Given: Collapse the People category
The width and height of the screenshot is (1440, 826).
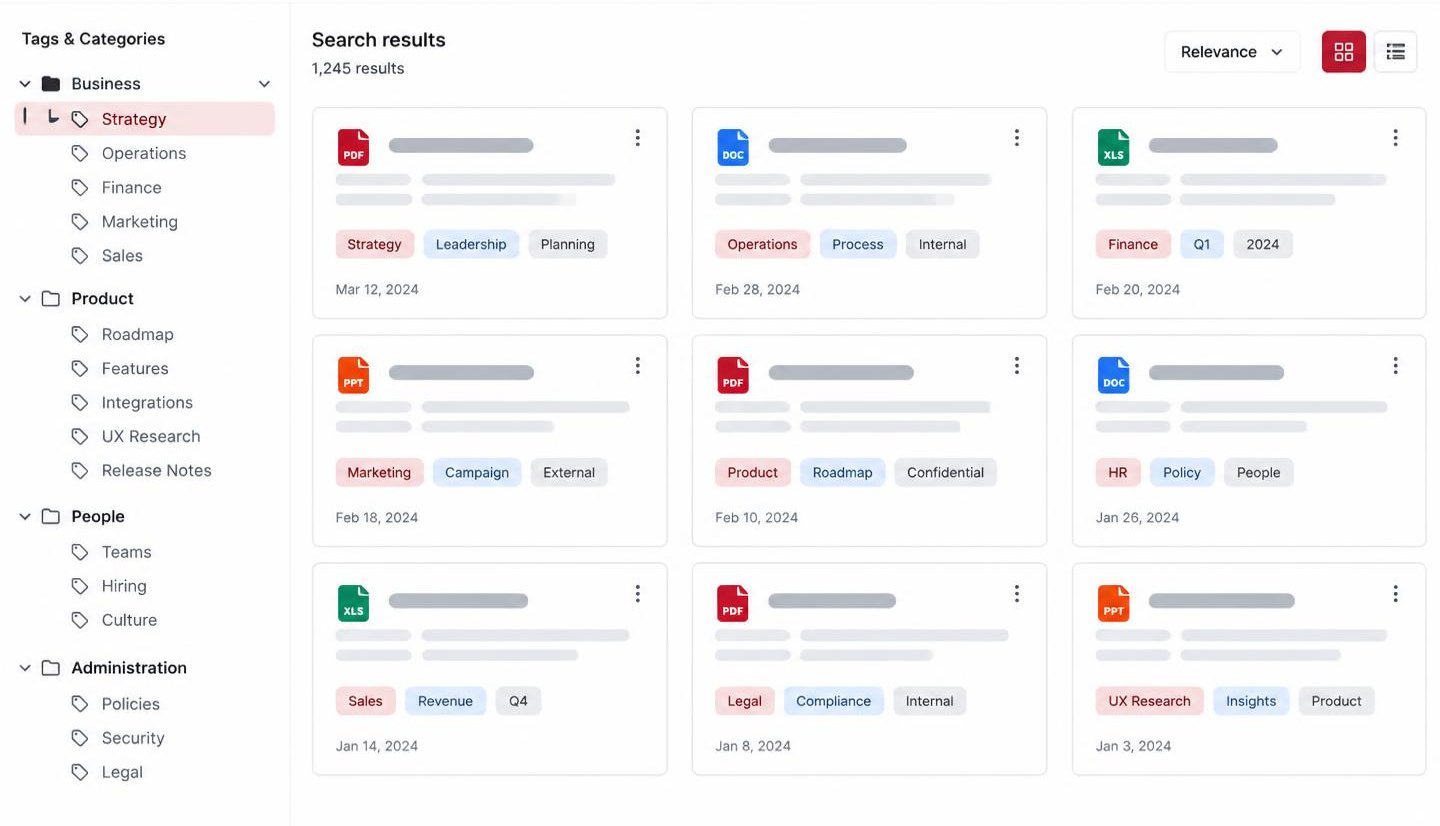Looking at the screenshot, I should click(25, 517).
